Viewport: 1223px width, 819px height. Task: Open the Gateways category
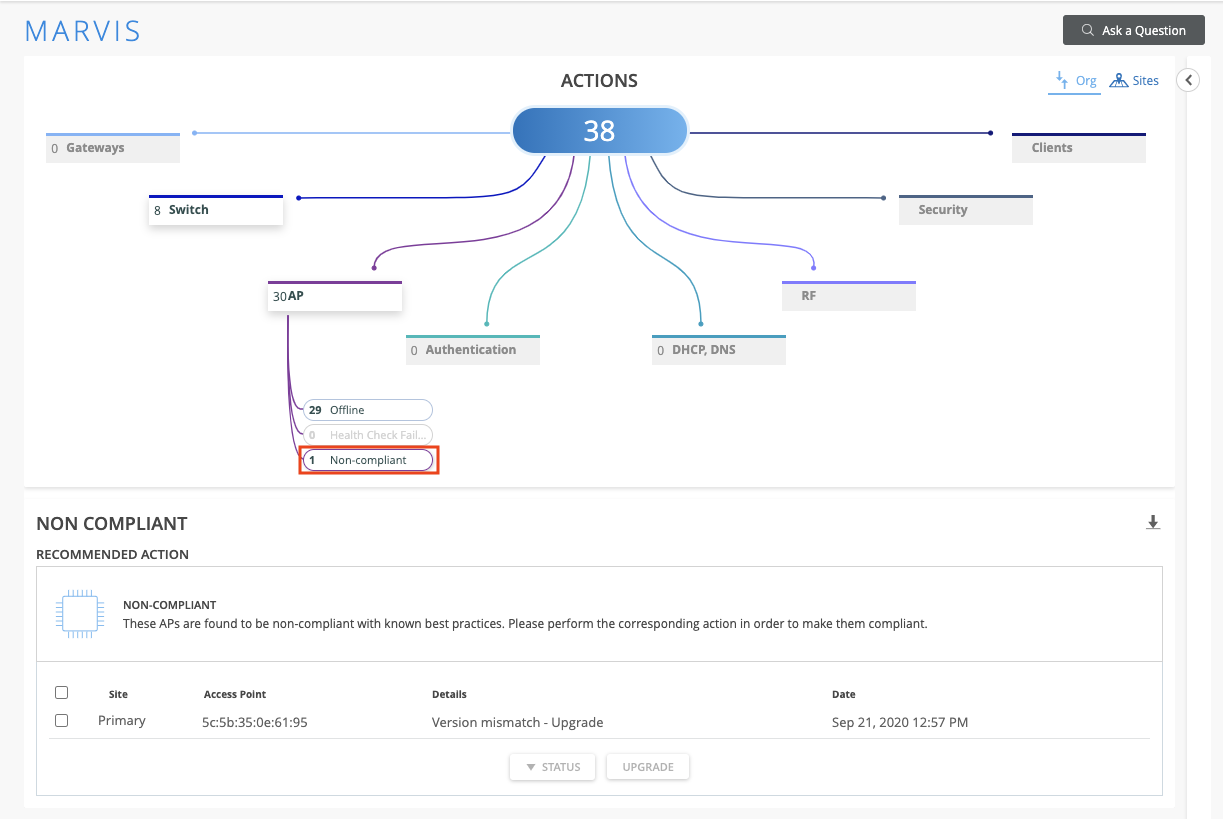point(113,148)
